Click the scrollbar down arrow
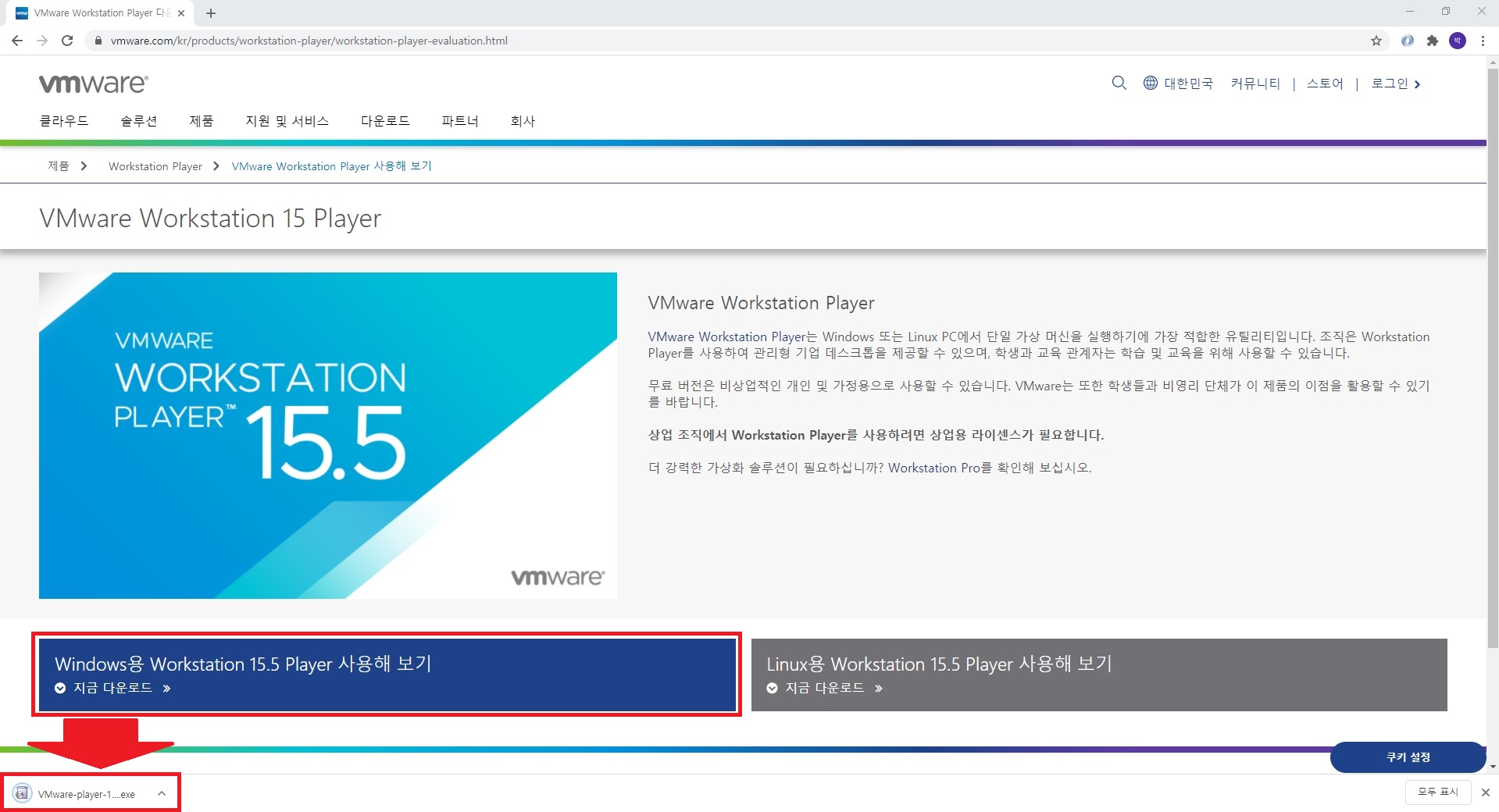The height and width of the screenshot is (812, 1499). (1493, 767)
